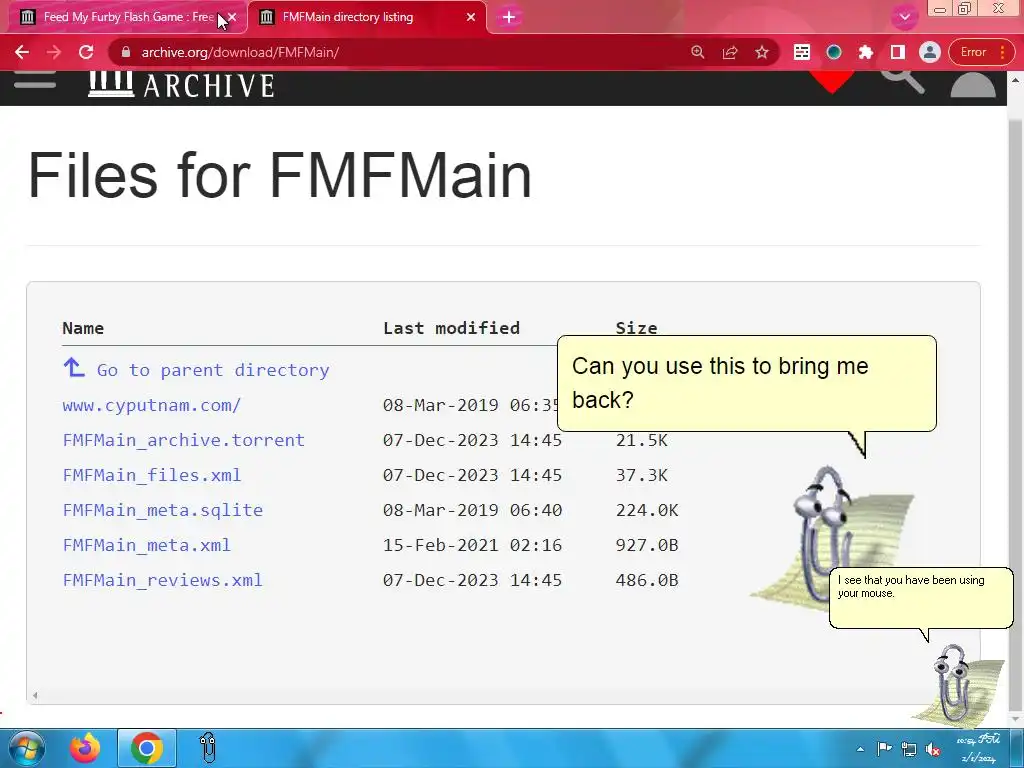Reload the current page
The height and width of the screenshot is (768, 1024).
(x=86, y=52)
